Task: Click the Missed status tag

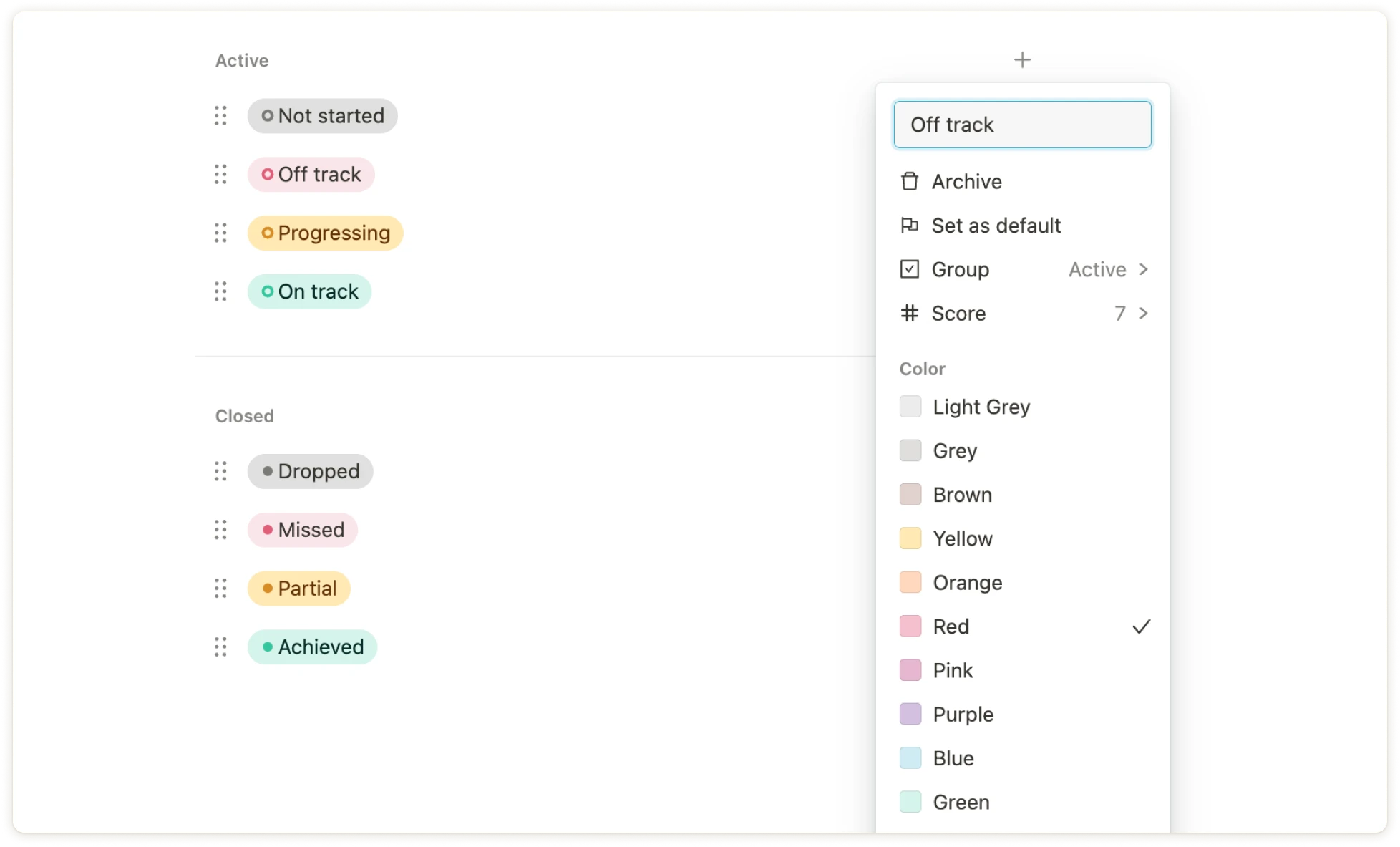Action: click(302, 530)
